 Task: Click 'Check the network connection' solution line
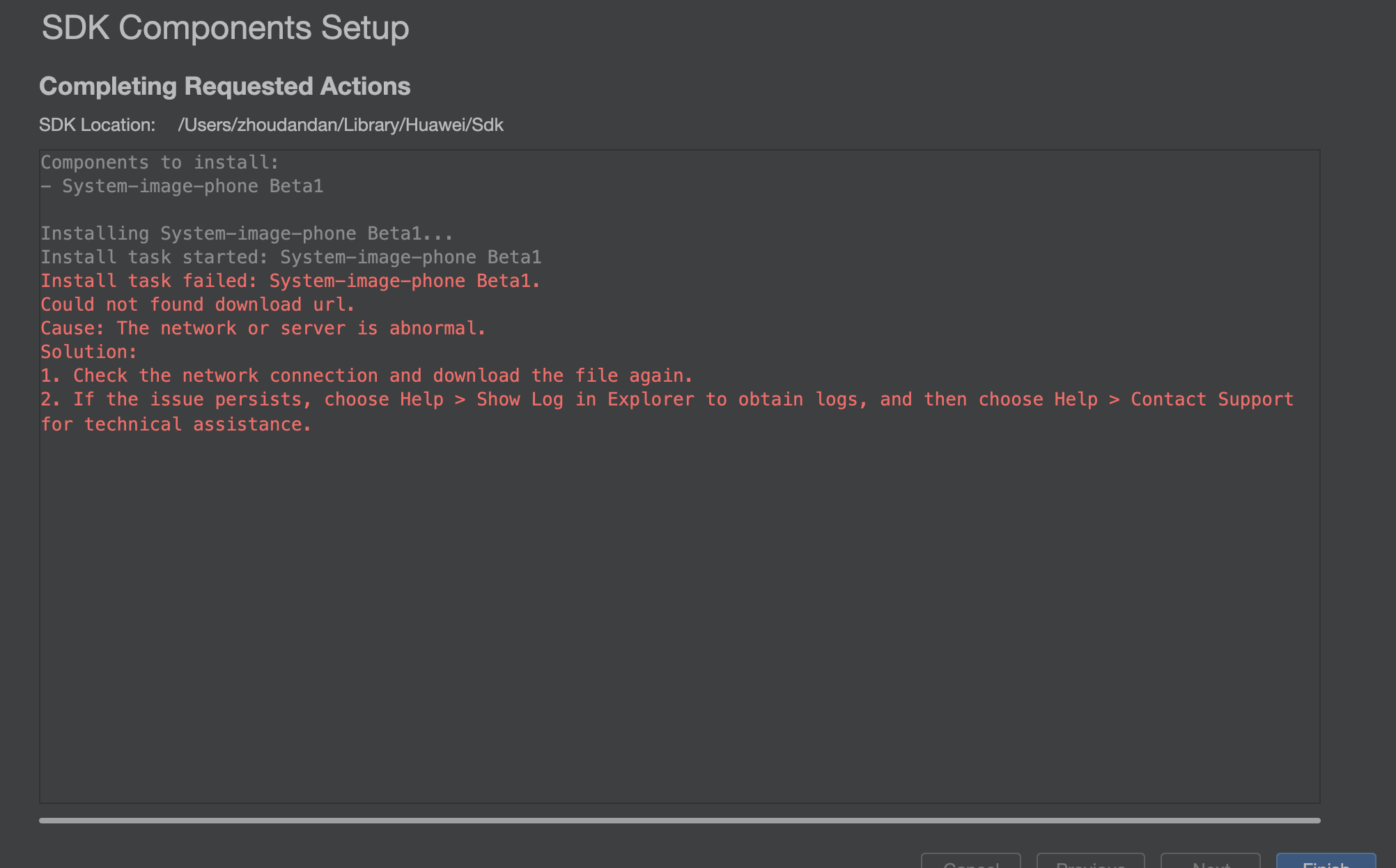(x=366, y=375)
